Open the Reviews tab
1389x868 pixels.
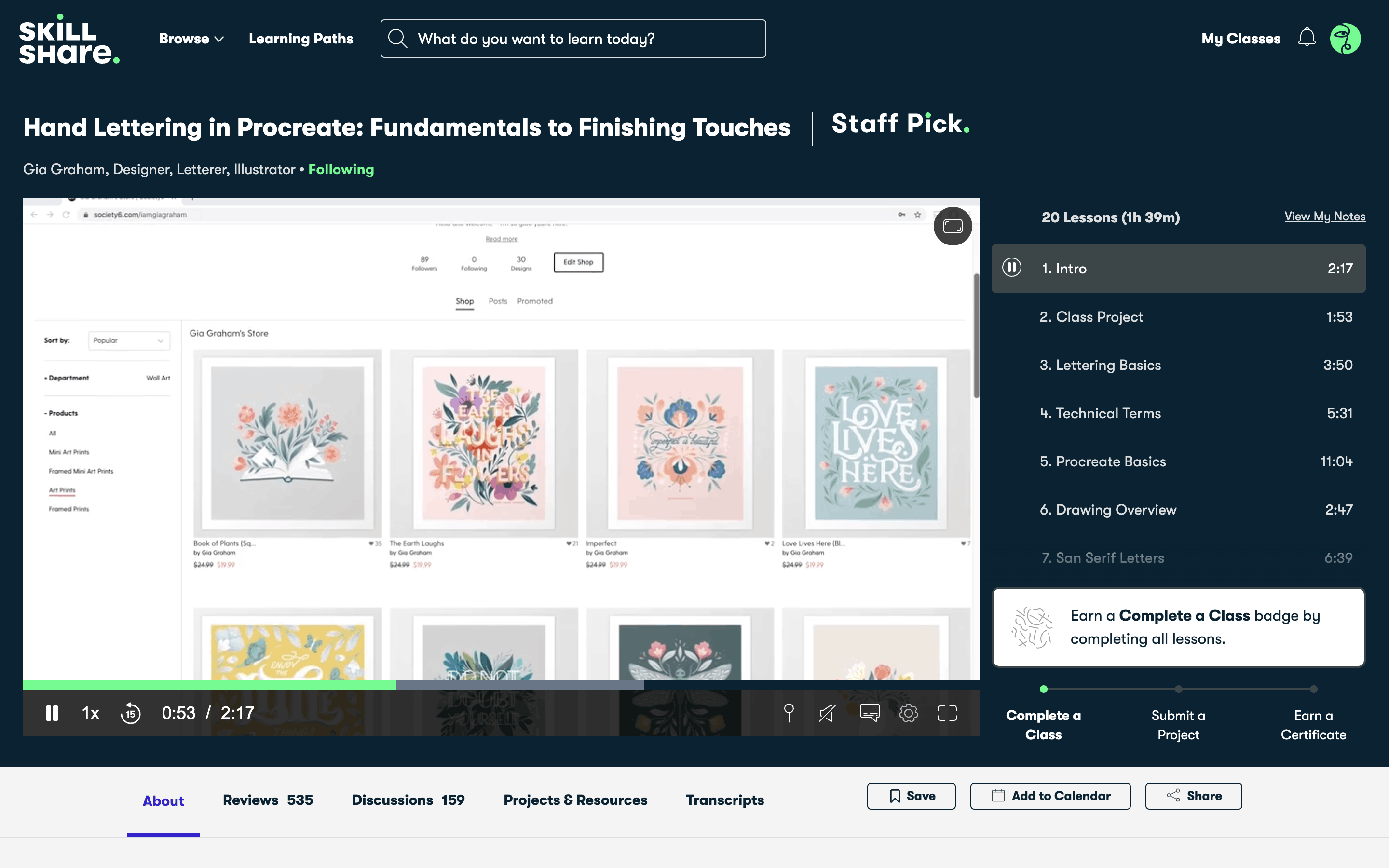click(x=268, y=800)
